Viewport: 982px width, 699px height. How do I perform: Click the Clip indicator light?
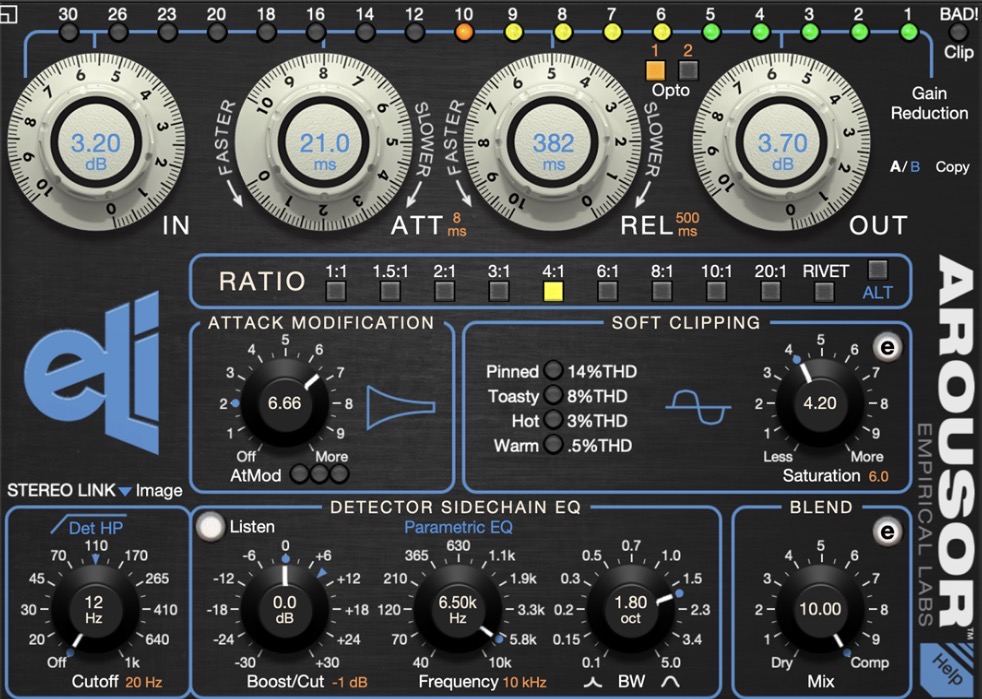coord(959,30)
